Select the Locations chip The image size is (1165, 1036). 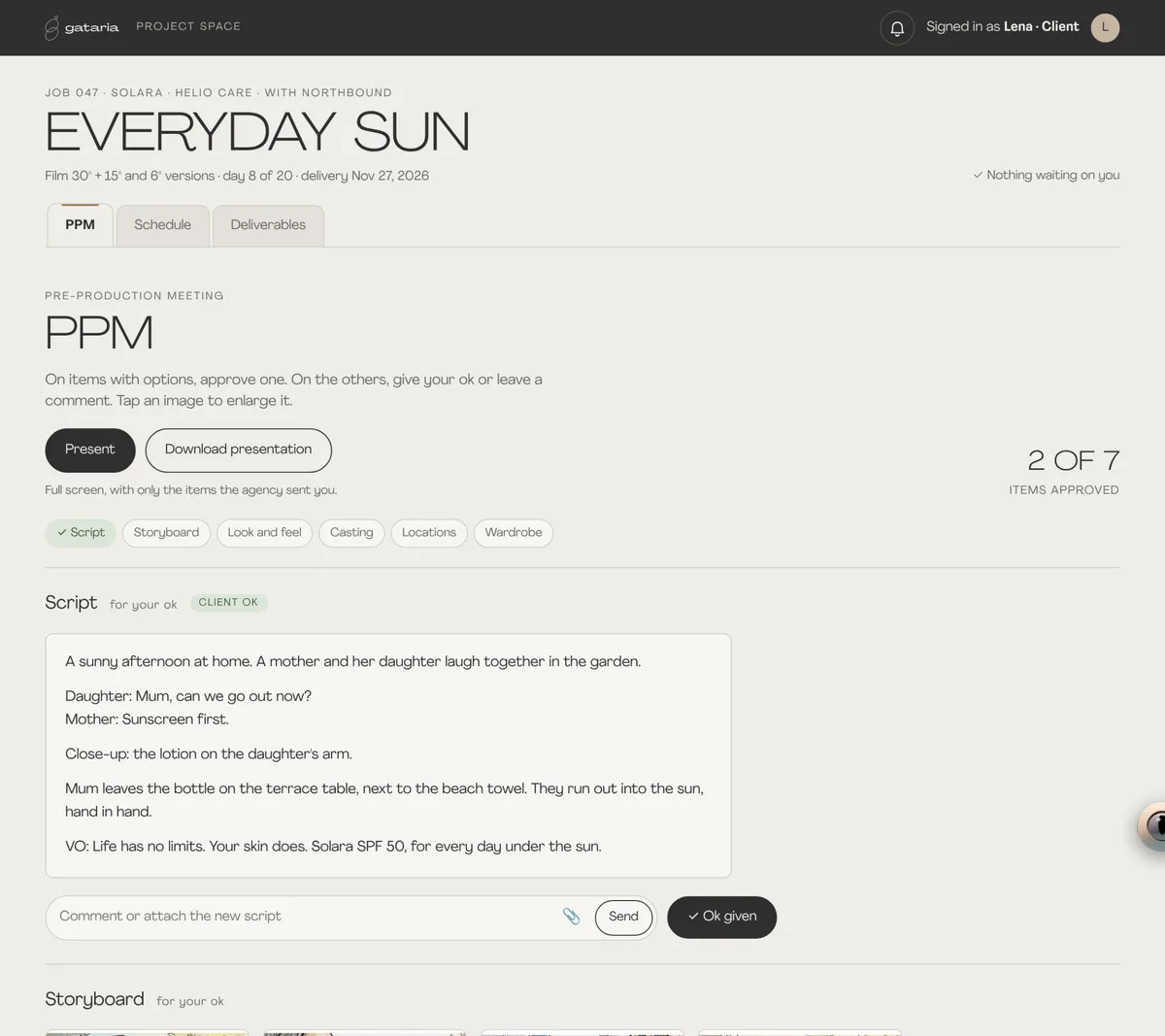click(x=429, y=533)
